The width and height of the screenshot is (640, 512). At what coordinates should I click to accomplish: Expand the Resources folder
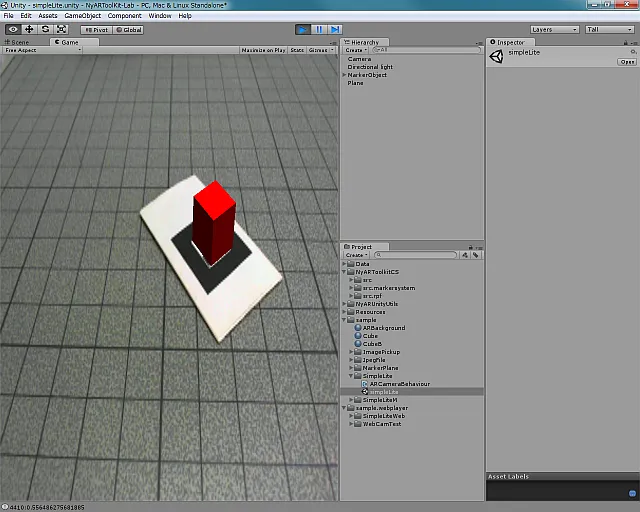[x=344, y=312]
